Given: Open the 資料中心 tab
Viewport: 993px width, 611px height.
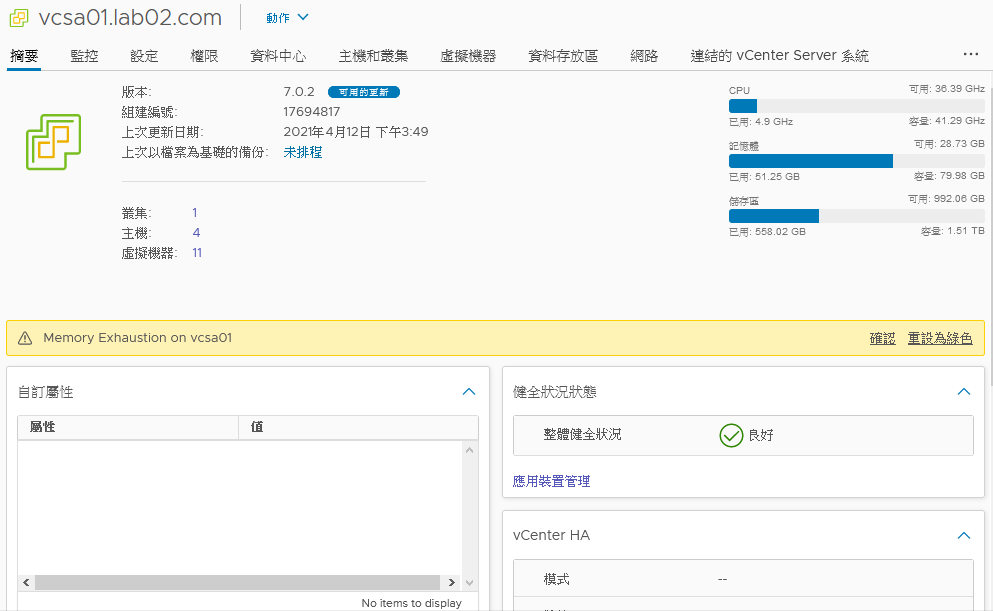Looking at the screenshot, I should [279, 56].
